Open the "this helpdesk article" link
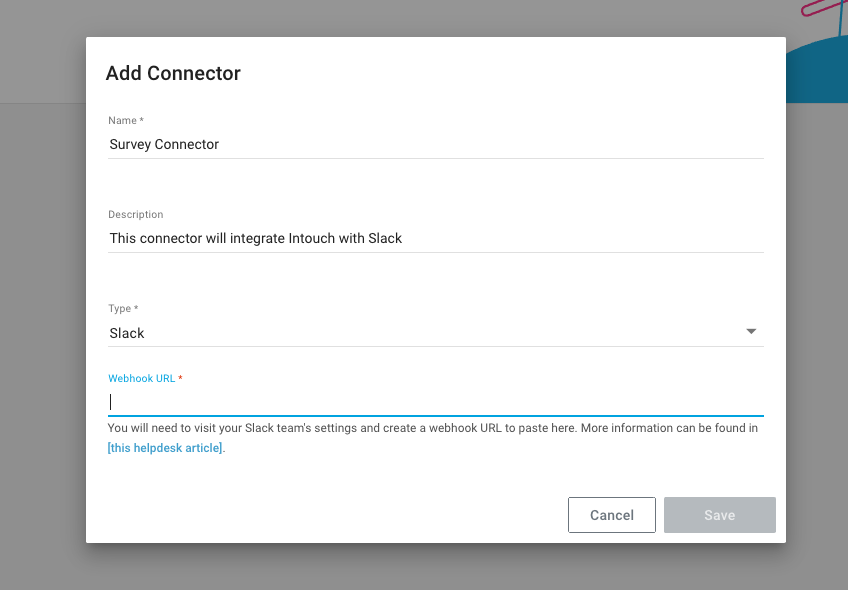The width and height of the screenshot is (848, 590). pyautogui.click(x=166, y=448)
